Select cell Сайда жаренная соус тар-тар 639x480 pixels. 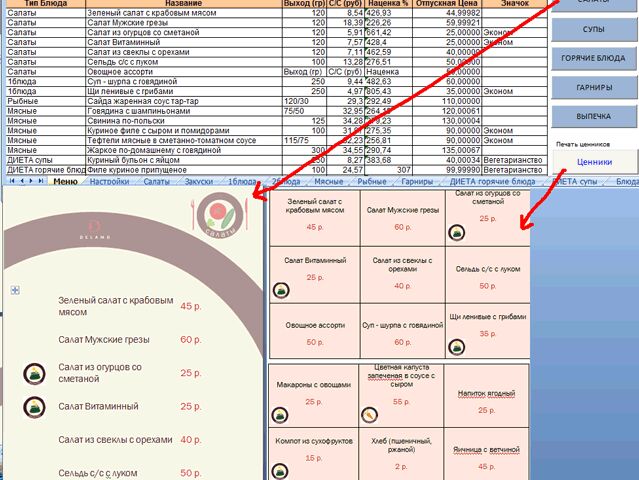point(184,101)
